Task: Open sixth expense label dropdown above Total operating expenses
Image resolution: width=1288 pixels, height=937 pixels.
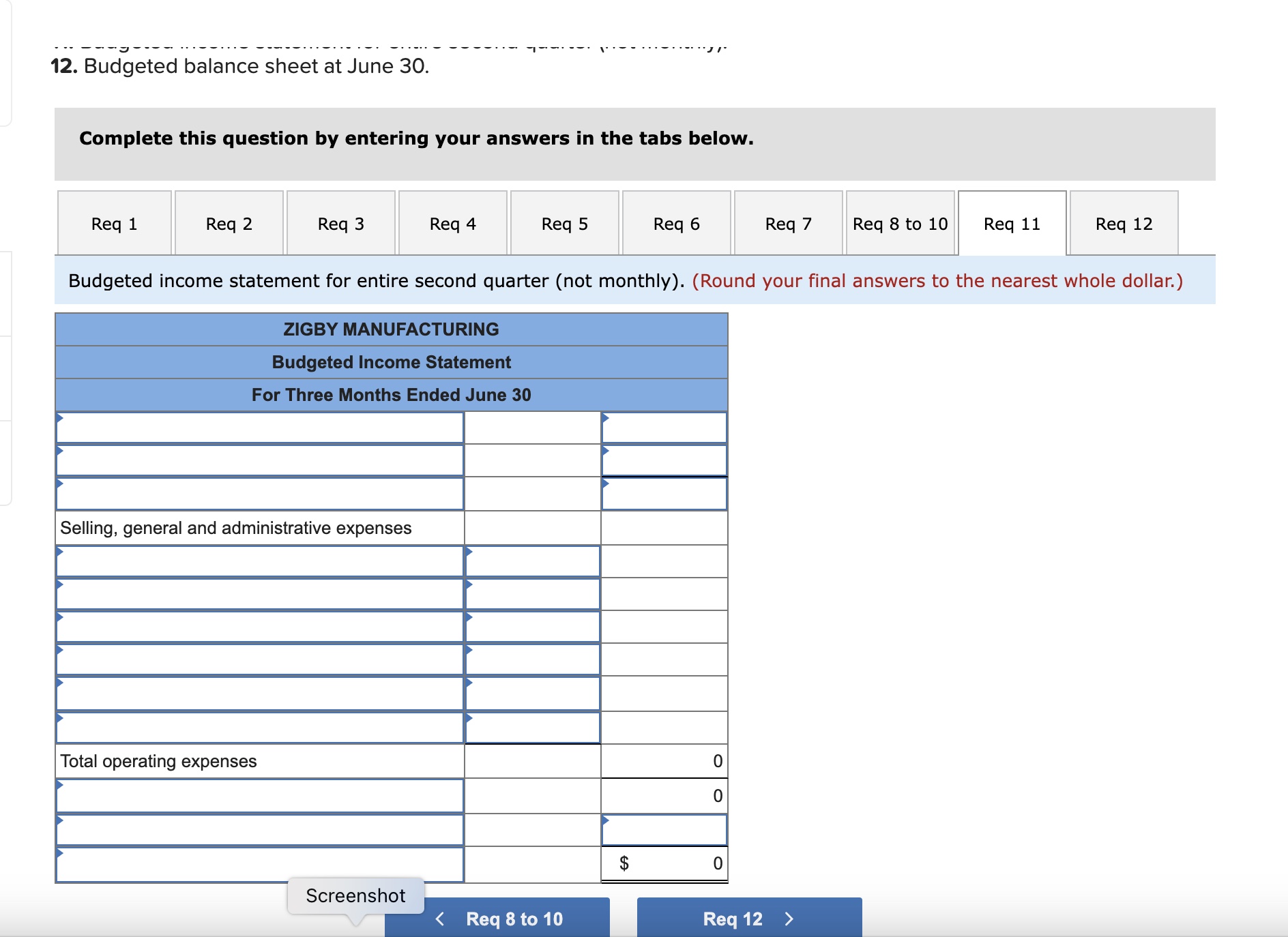Action: pyautogui.click(x=260, y=728)
